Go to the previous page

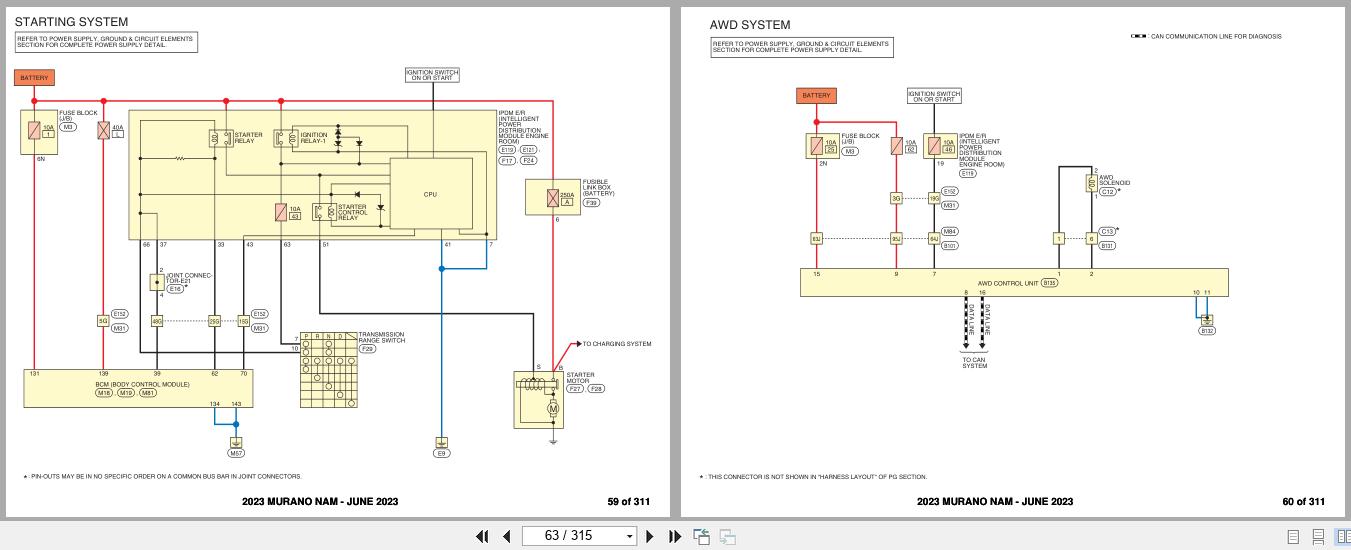(506, 536)
